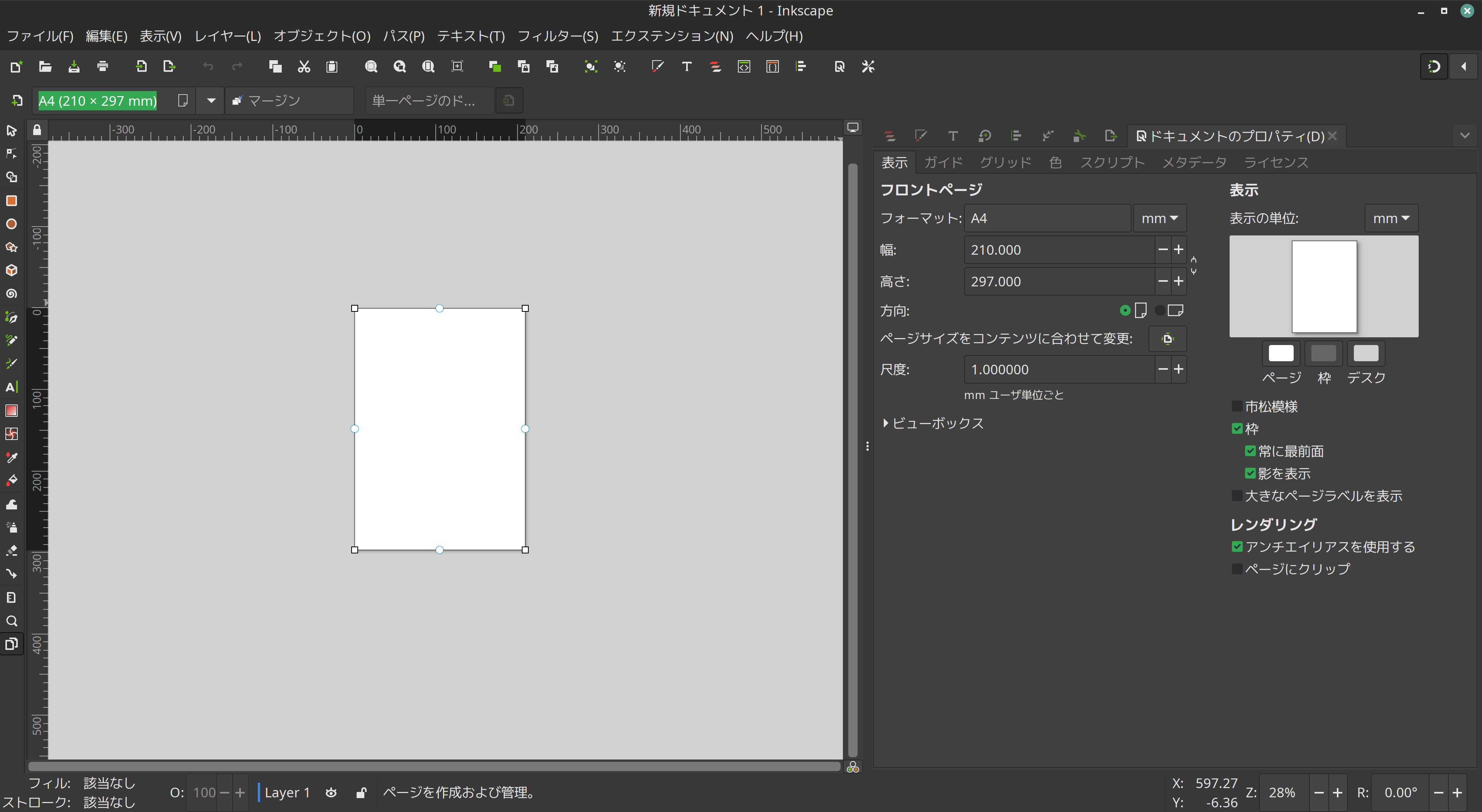Select the Star tool
1482x812 pixels.
point(12,247)
